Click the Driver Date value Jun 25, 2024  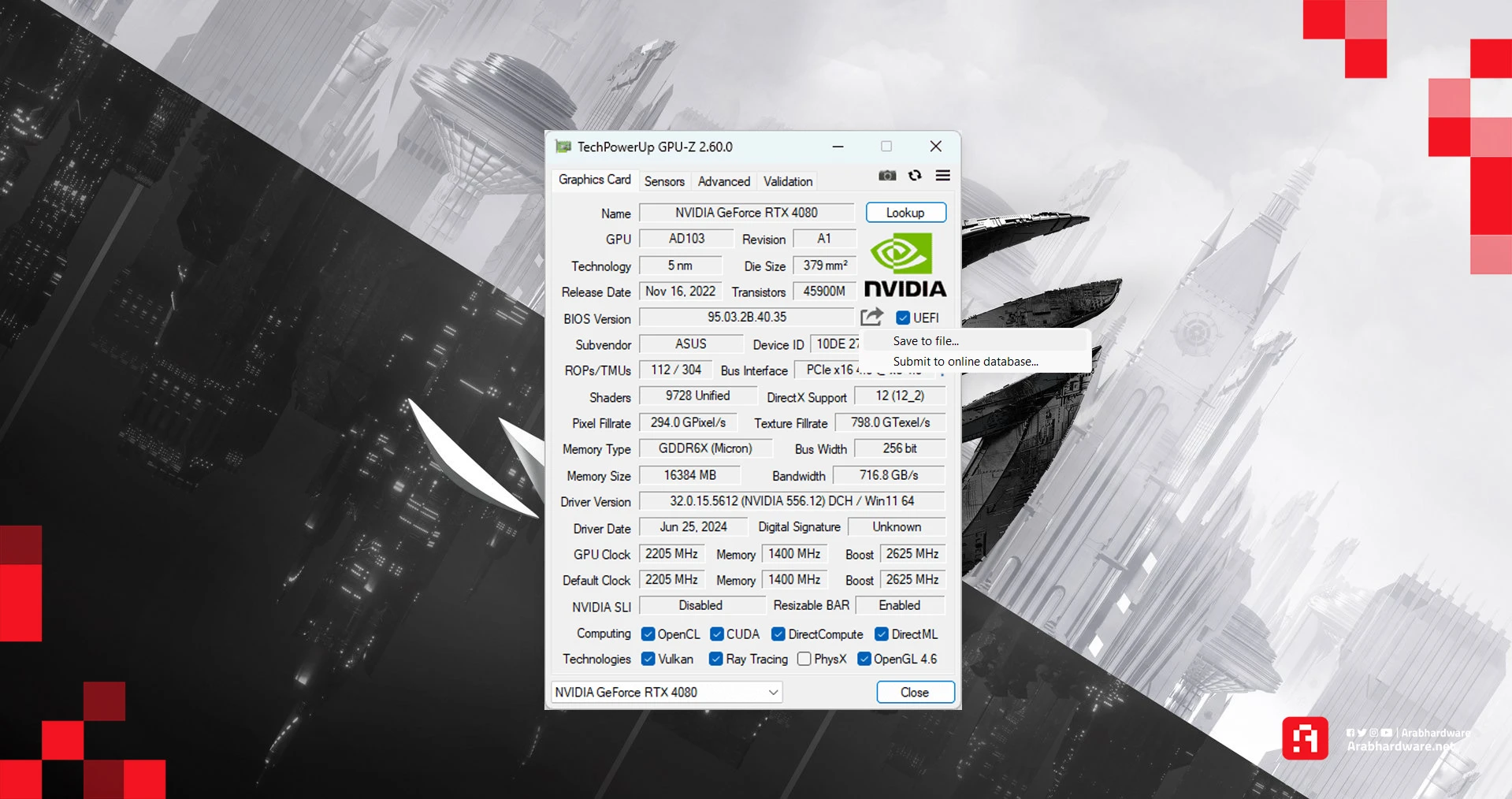tap(693, 527)
